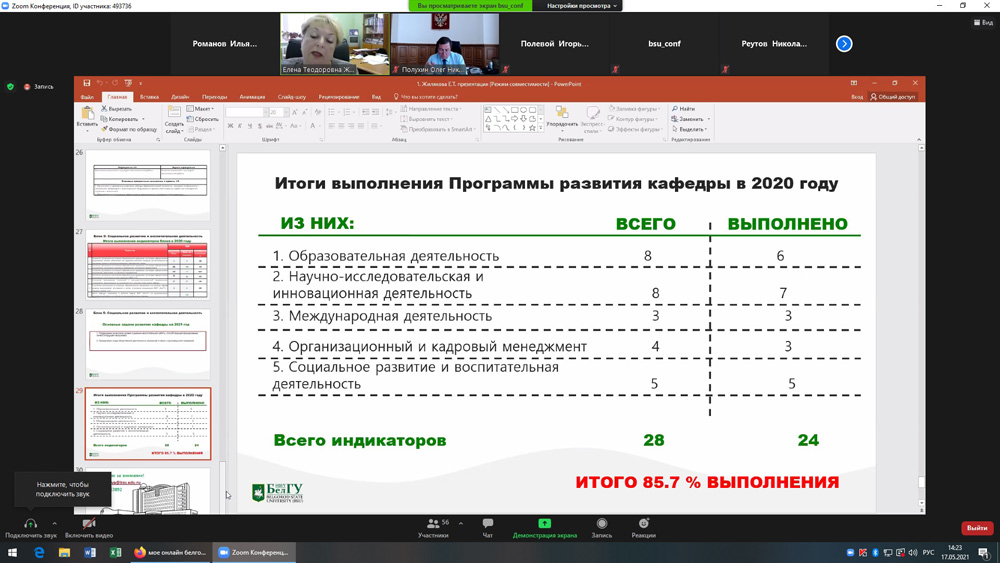1000x563 pixels.
Task: Expand the shapes gallery more arrow
Action: 541,129
